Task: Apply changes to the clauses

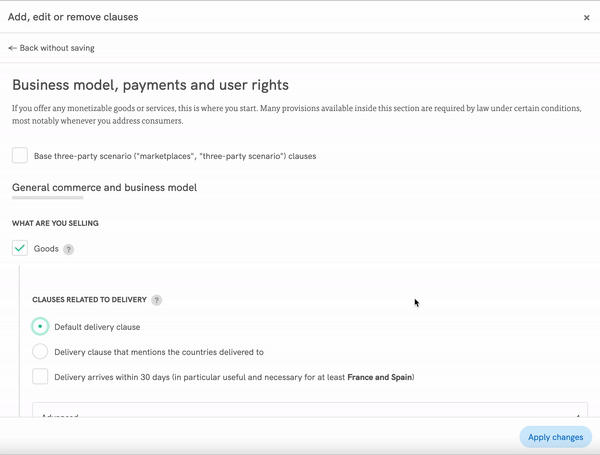Action: (555, 437)
